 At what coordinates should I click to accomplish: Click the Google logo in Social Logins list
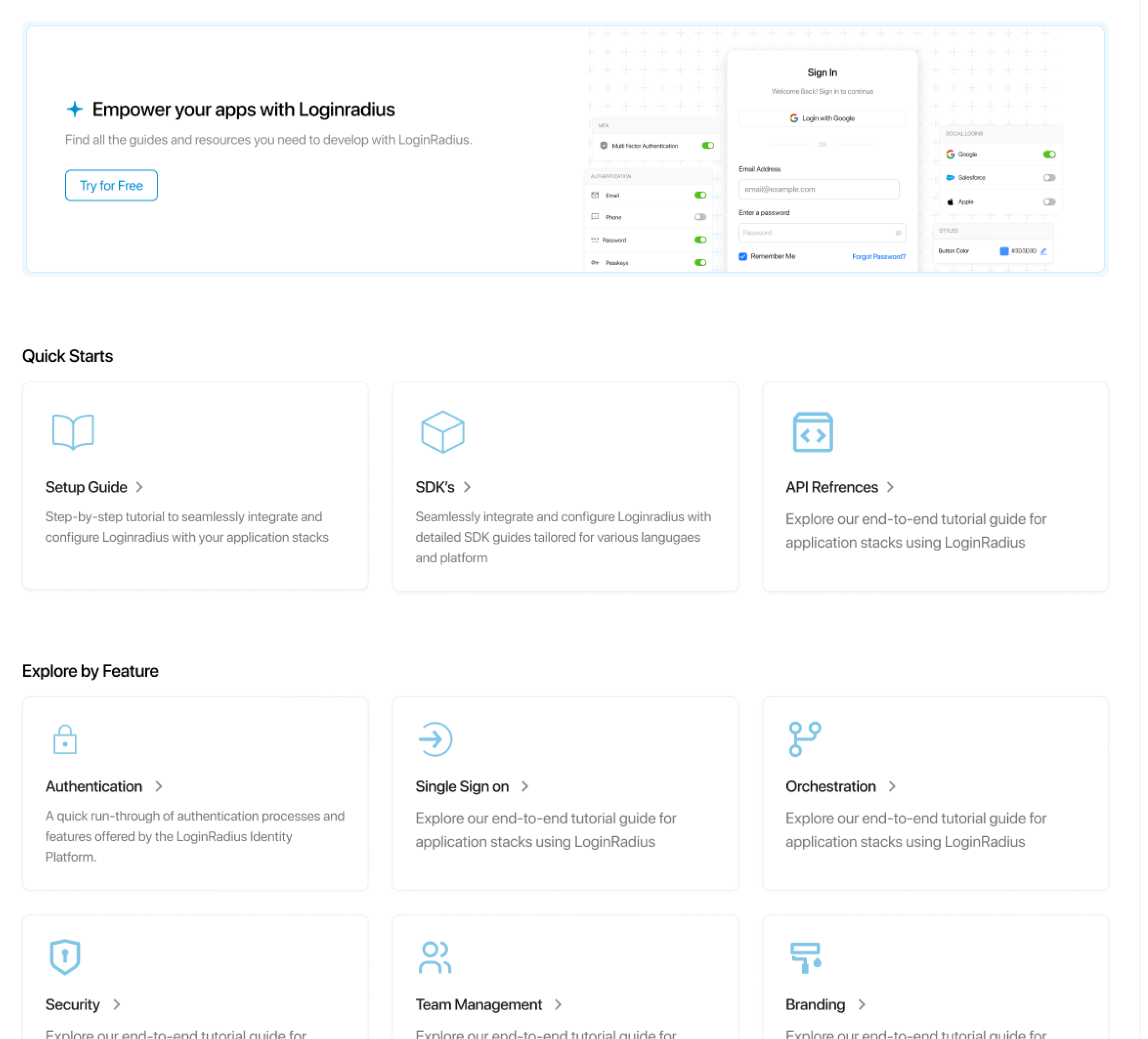tap(950, 154)
